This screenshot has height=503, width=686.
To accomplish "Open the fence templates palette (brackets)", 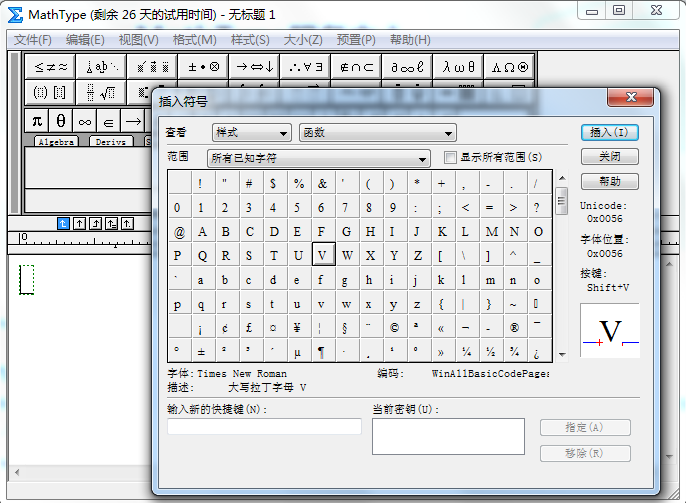I will click(x=50, y=92).
